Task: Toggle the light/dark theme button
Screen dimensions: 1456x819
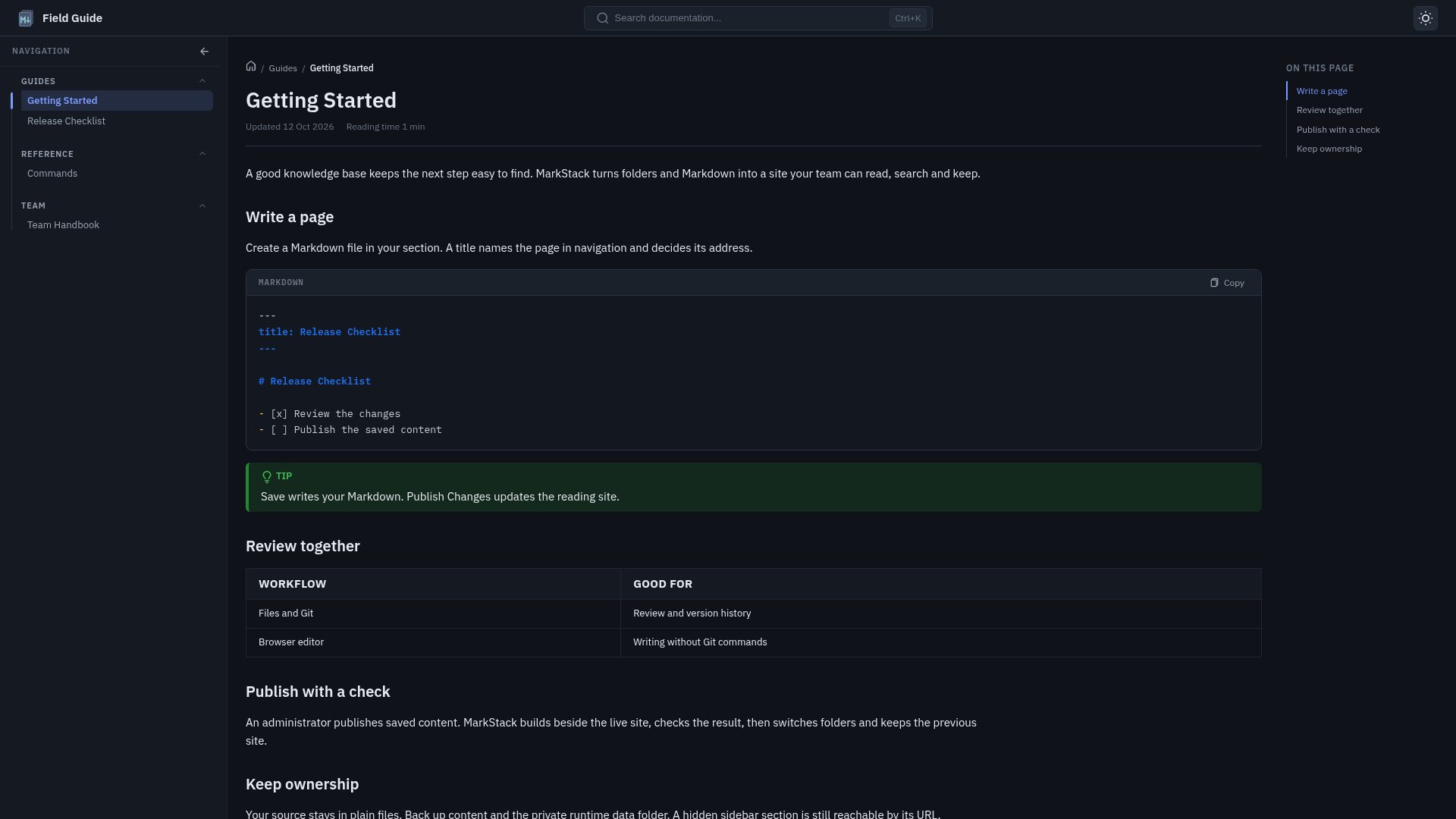Action: [1426, 18]
